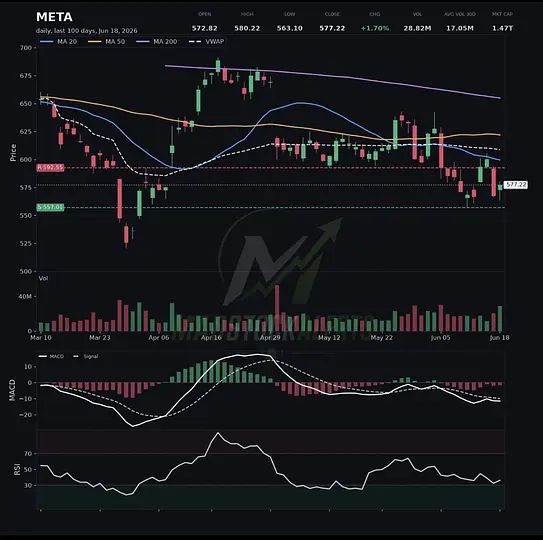Image resolution: width=543 pixels, height=540 pixels.
Task: Click the 675 price axis tick
Action: [x=26, y=76]
